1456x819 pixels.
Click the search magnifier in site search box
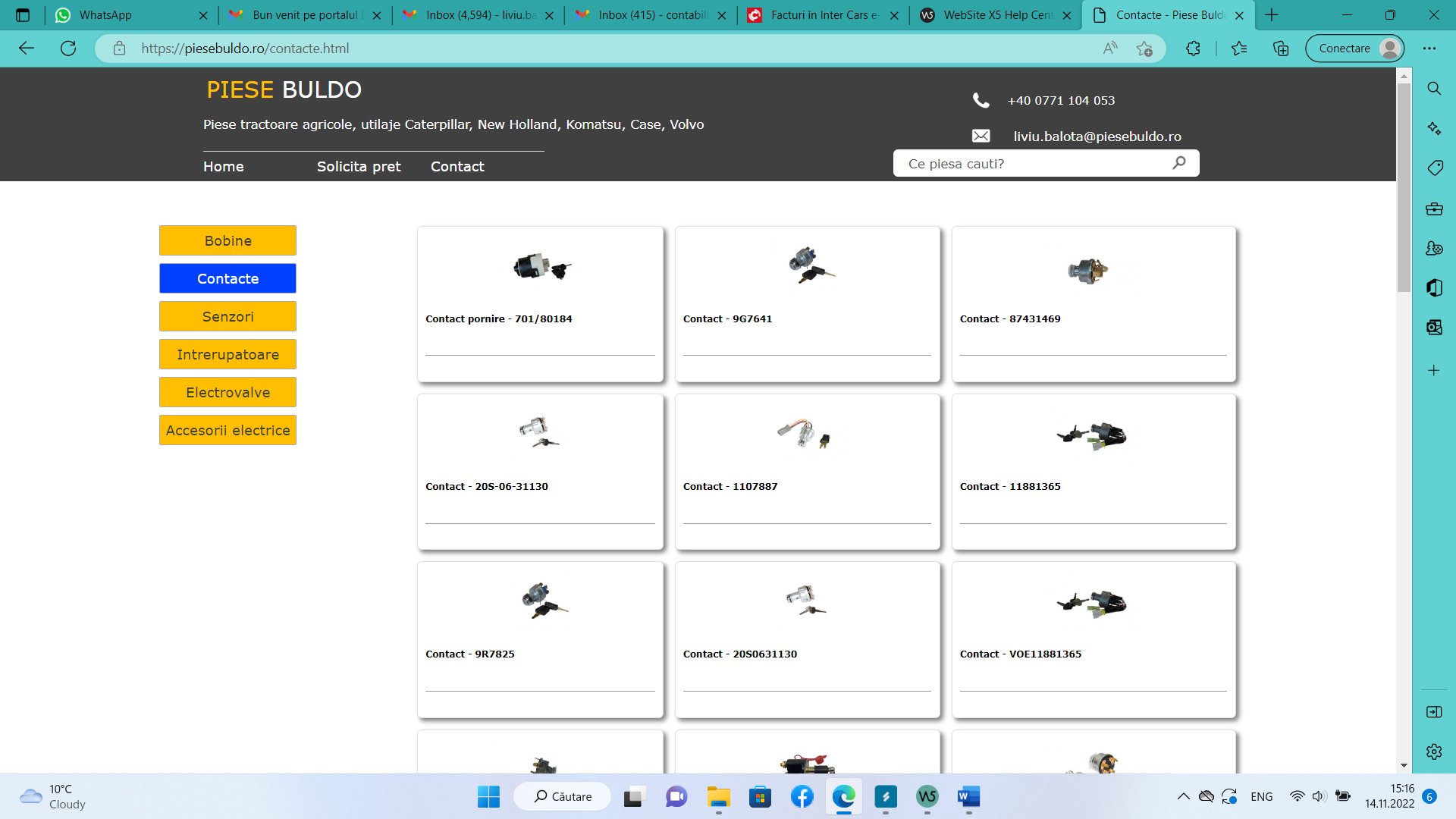[1179, 163]
